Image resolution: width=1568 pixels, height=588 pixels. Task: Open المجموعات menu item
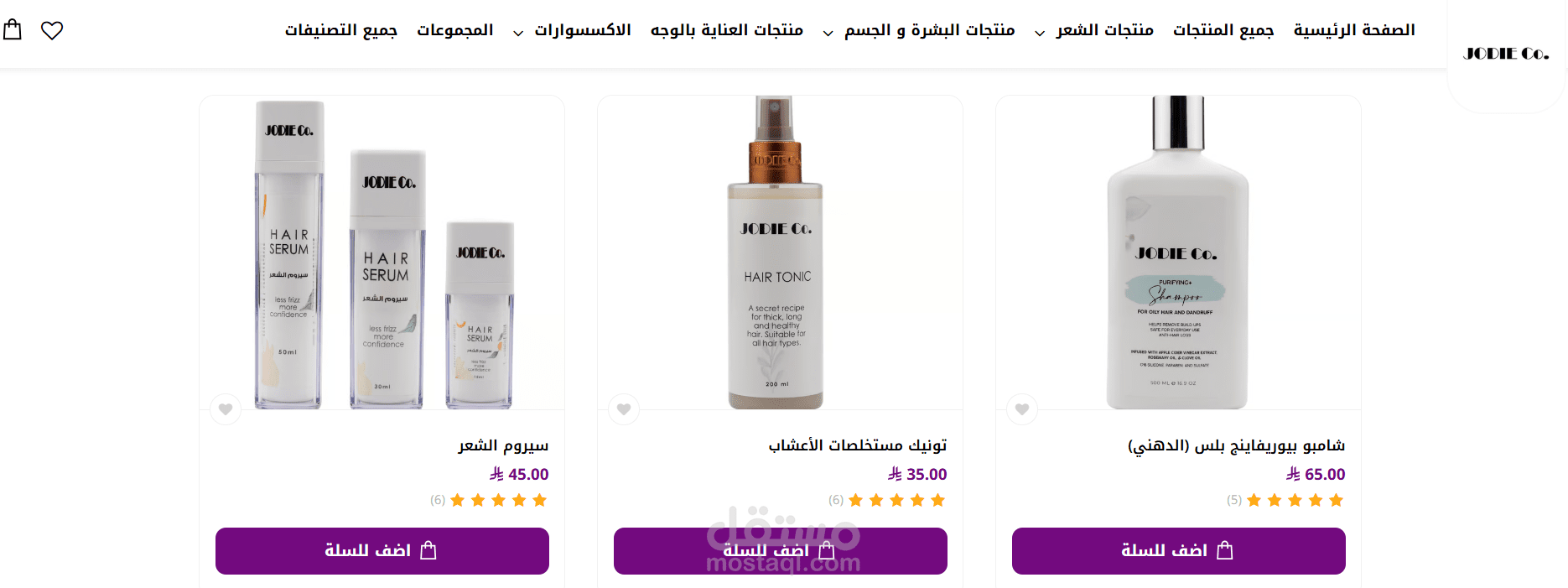pos(455,30)
